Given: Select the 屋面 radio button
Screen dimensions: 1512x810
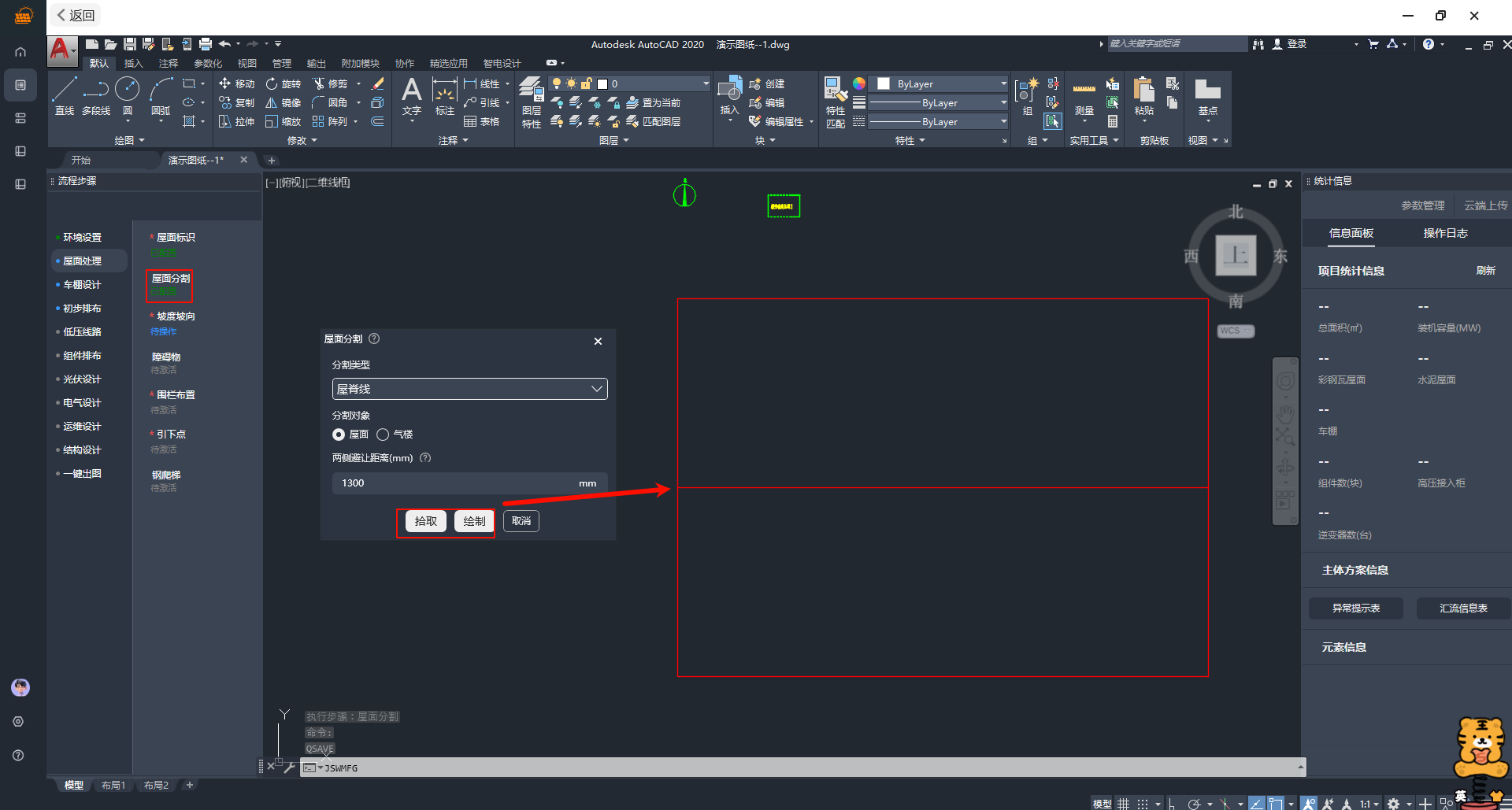Looking at the screenshot, I should pos(339,435).
